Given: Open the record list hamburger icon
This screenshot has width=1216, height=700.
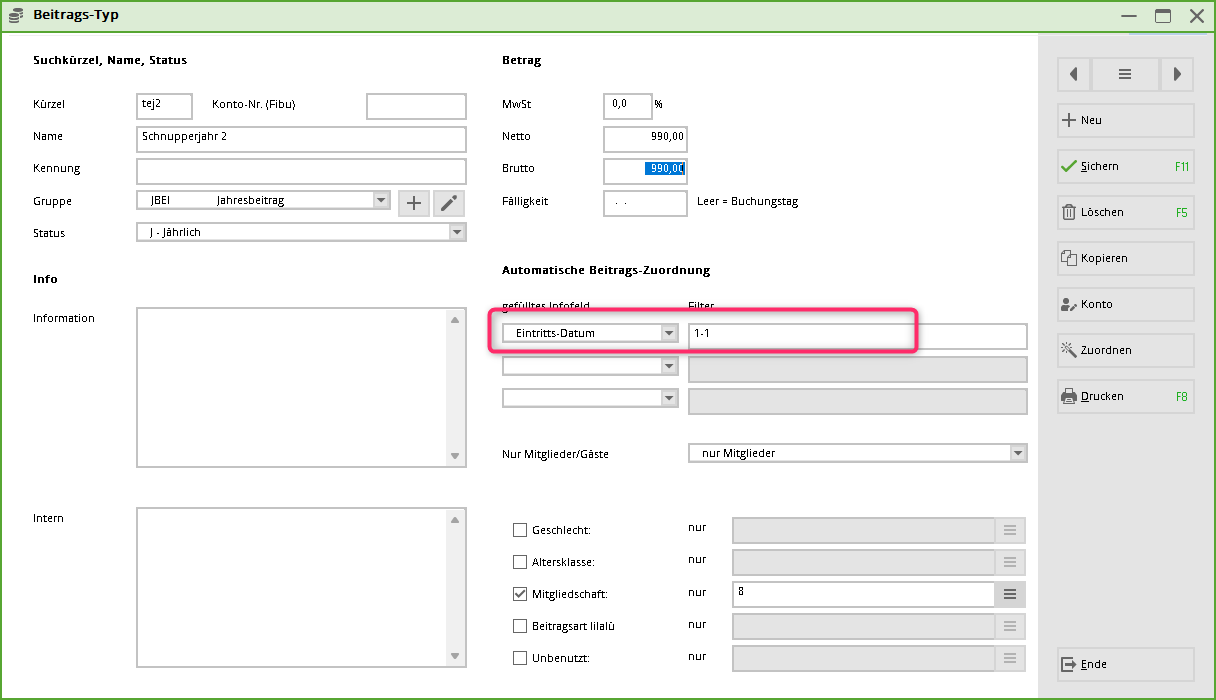Looking at the screenshot, I should [x=1125, y=74].
